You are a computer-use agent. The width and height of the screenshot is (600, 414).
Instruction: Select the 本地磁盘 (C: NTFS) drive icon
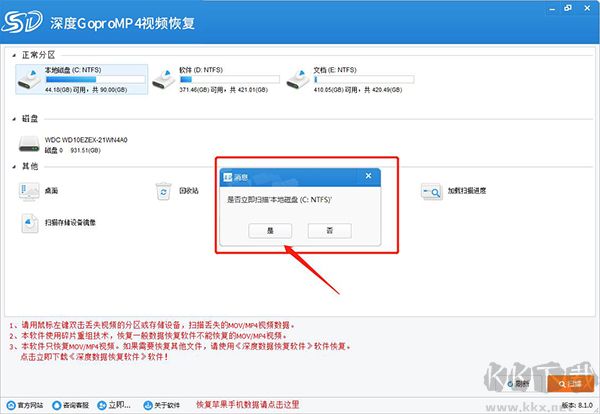[29, 79]
